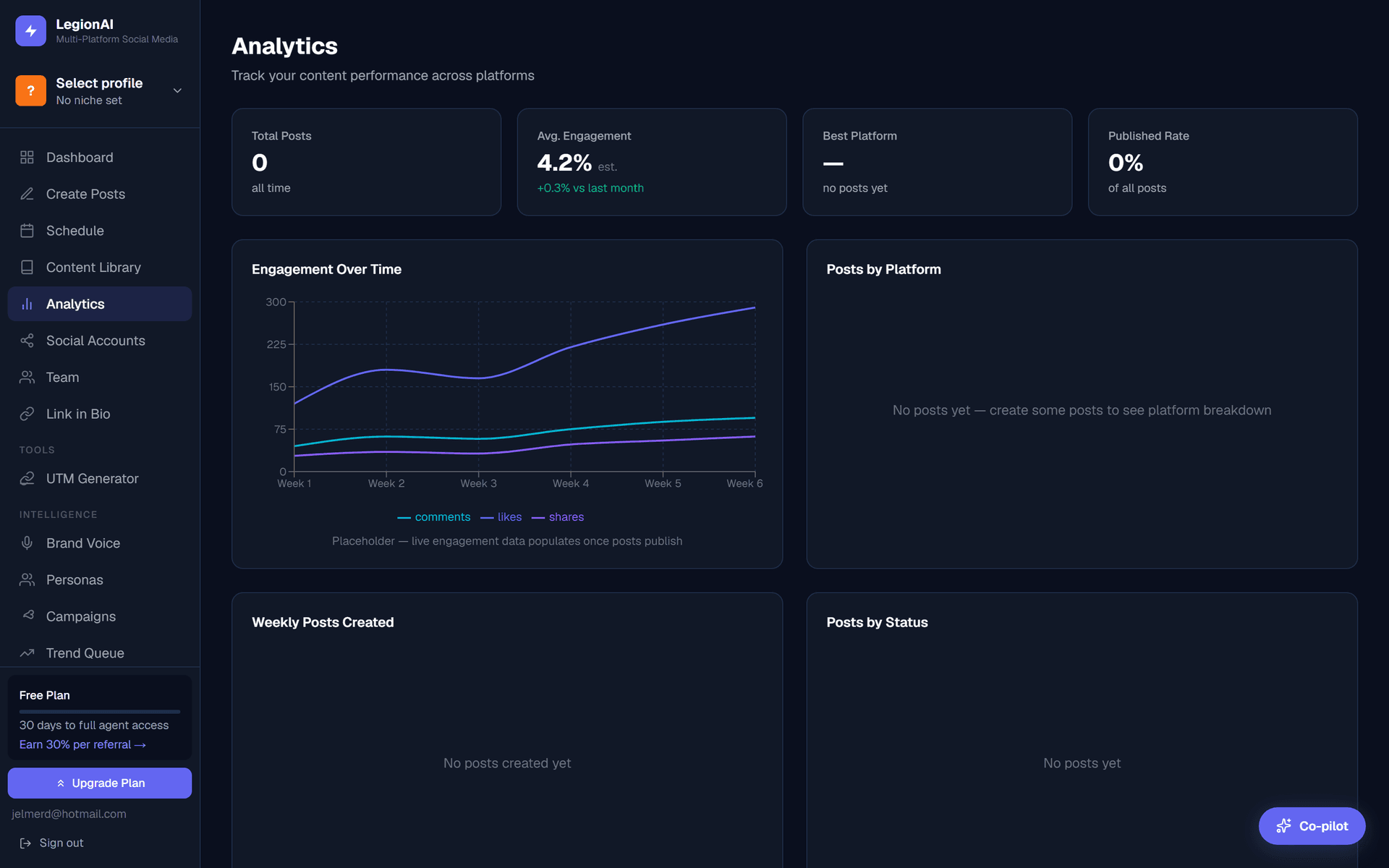Click the Content Library book icon
The width and height of the screenshot is (1389, 868).
(x=27, y=267)
